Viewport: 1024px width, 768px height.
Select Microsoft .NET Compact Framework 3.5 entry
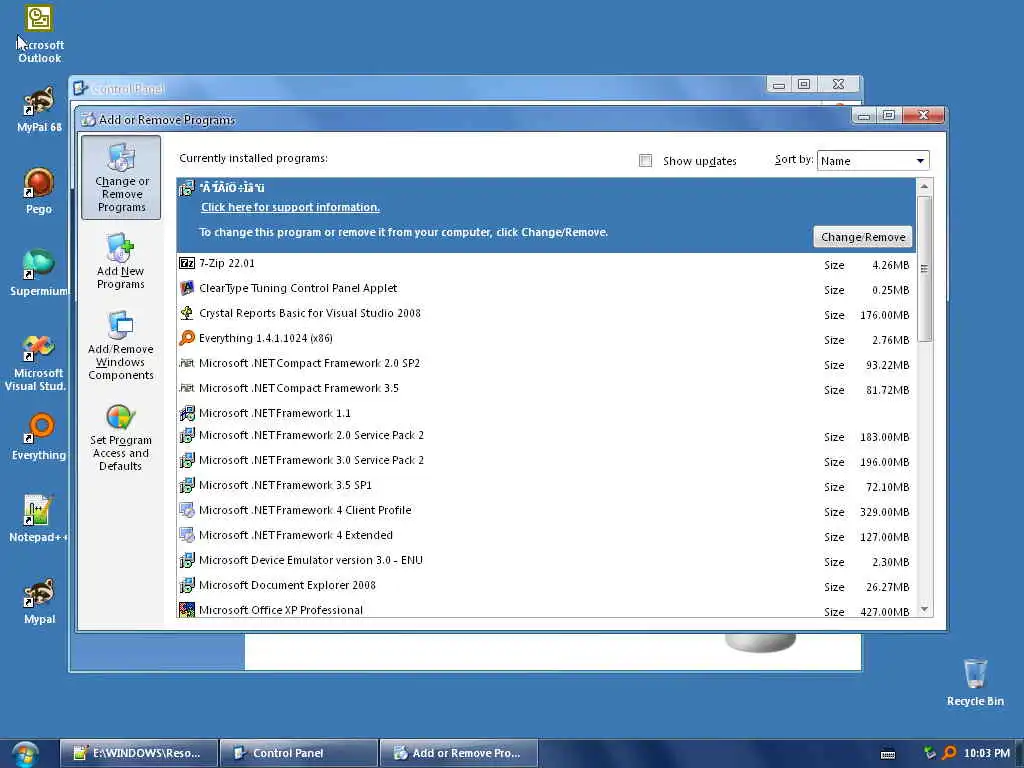(546, 389)
